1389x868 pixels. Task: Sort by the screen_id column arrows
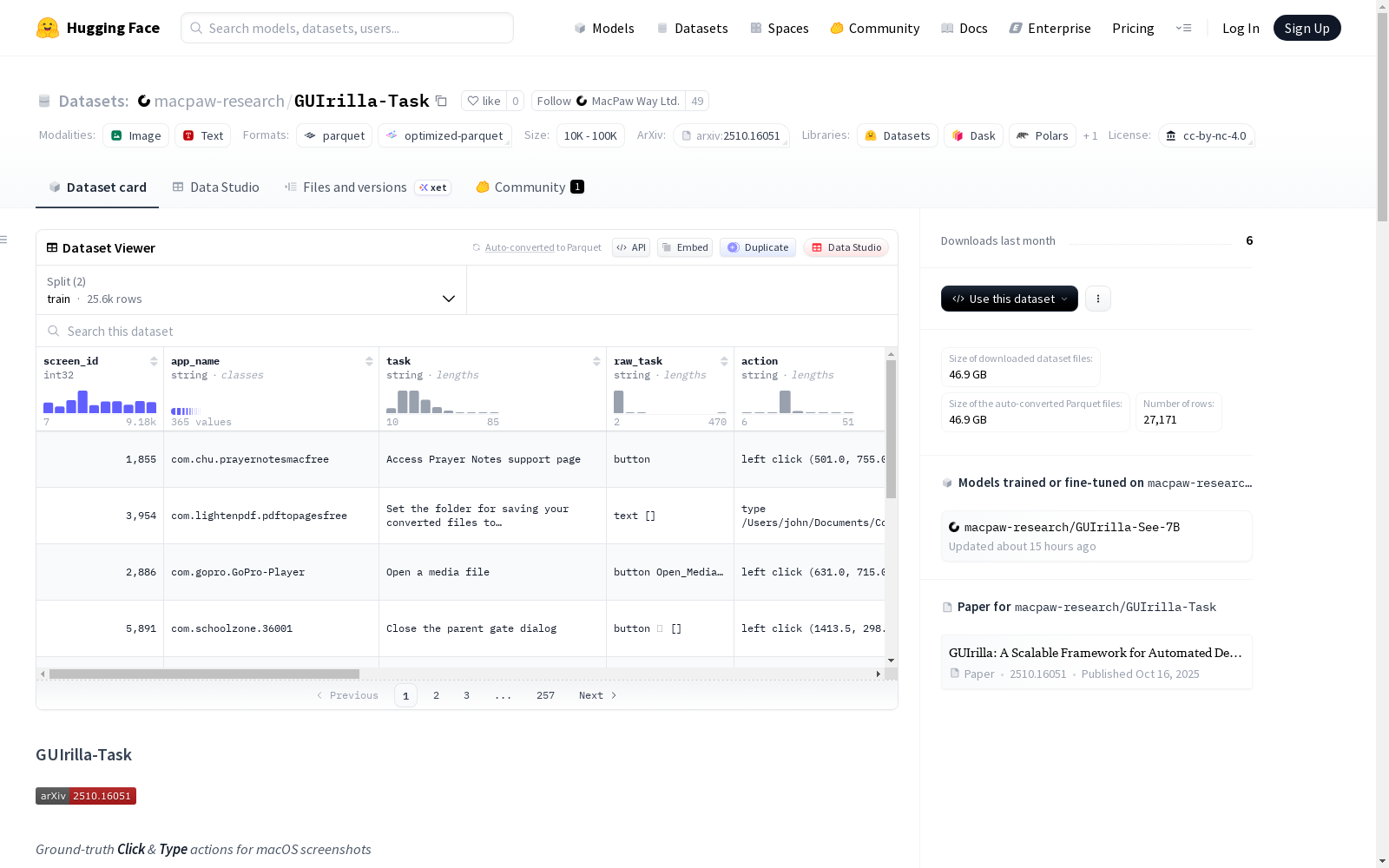154,361
